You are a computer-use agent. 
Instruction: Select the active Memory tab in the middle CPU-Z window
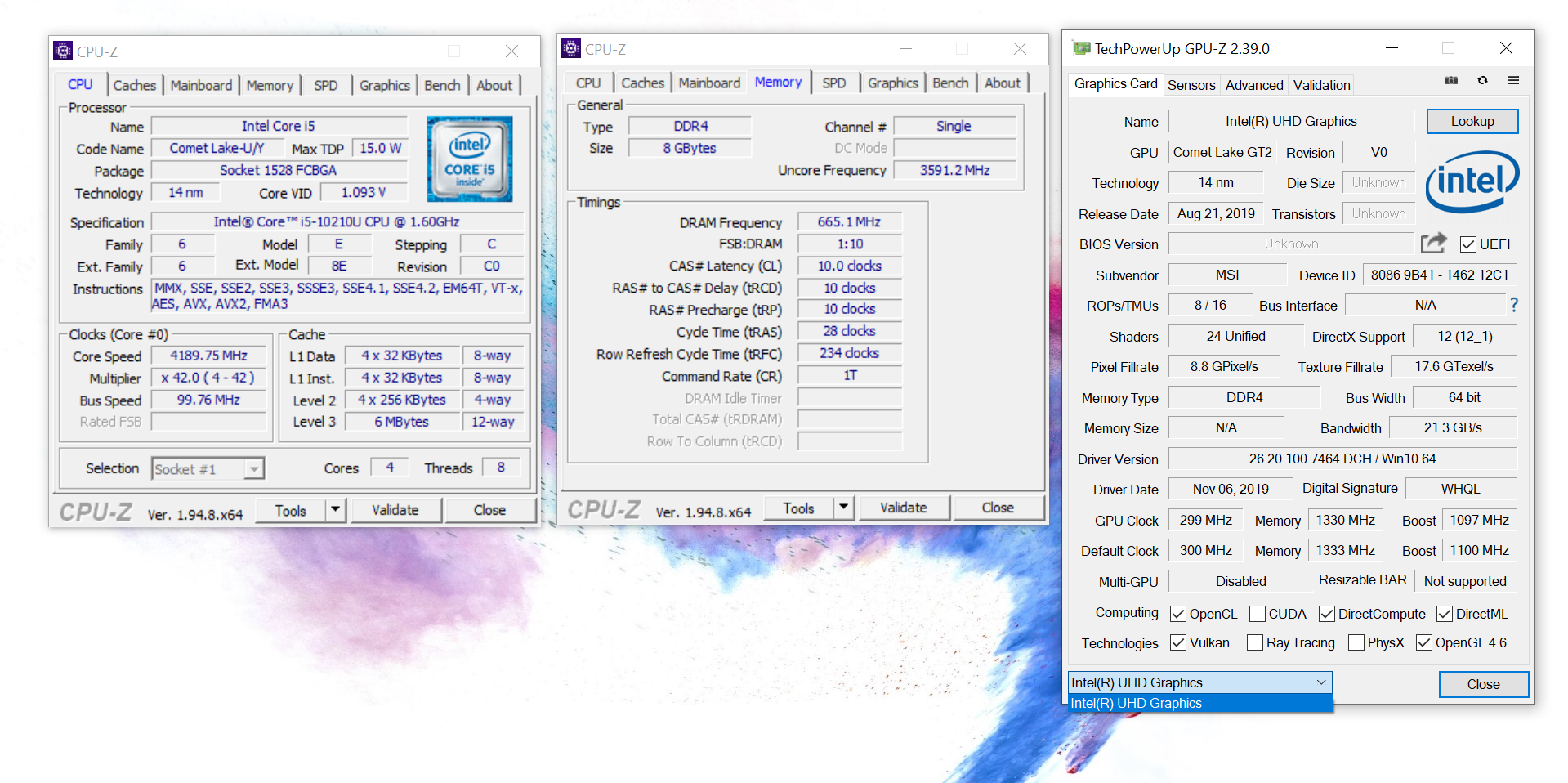point(778,82)
